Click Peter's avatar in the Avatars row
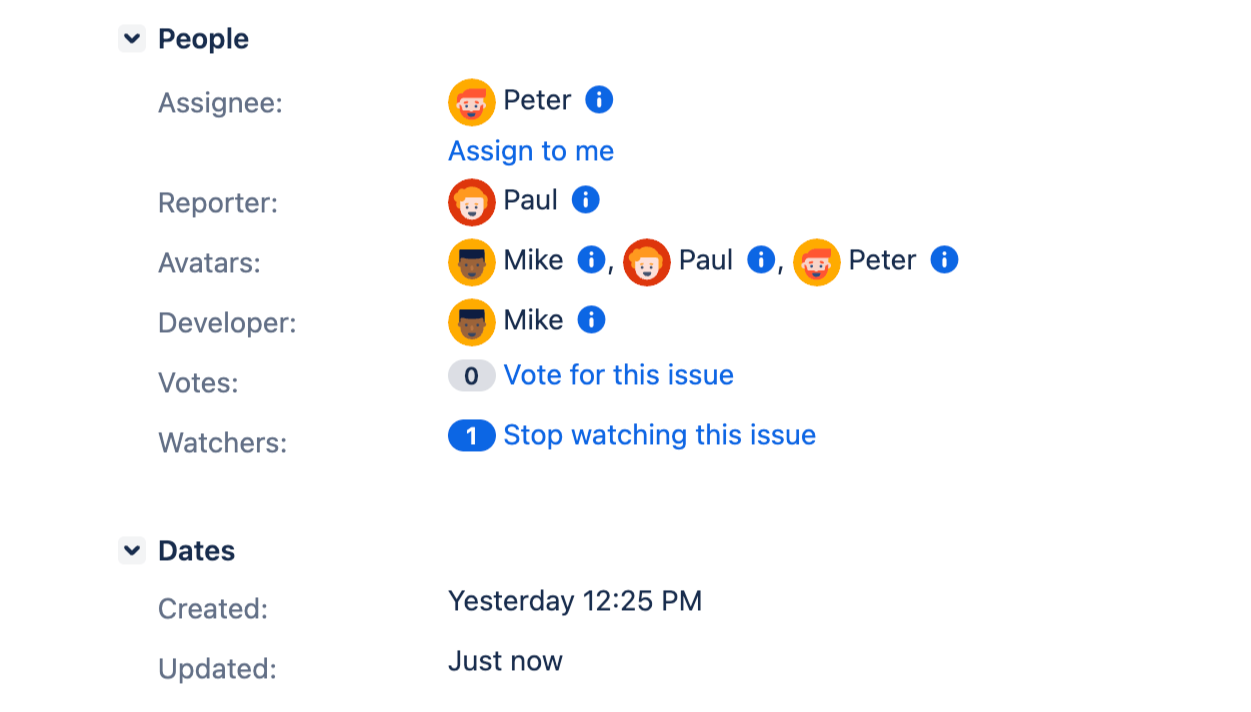The height and width of the screenshot is (712, 1251). [817, 262]
